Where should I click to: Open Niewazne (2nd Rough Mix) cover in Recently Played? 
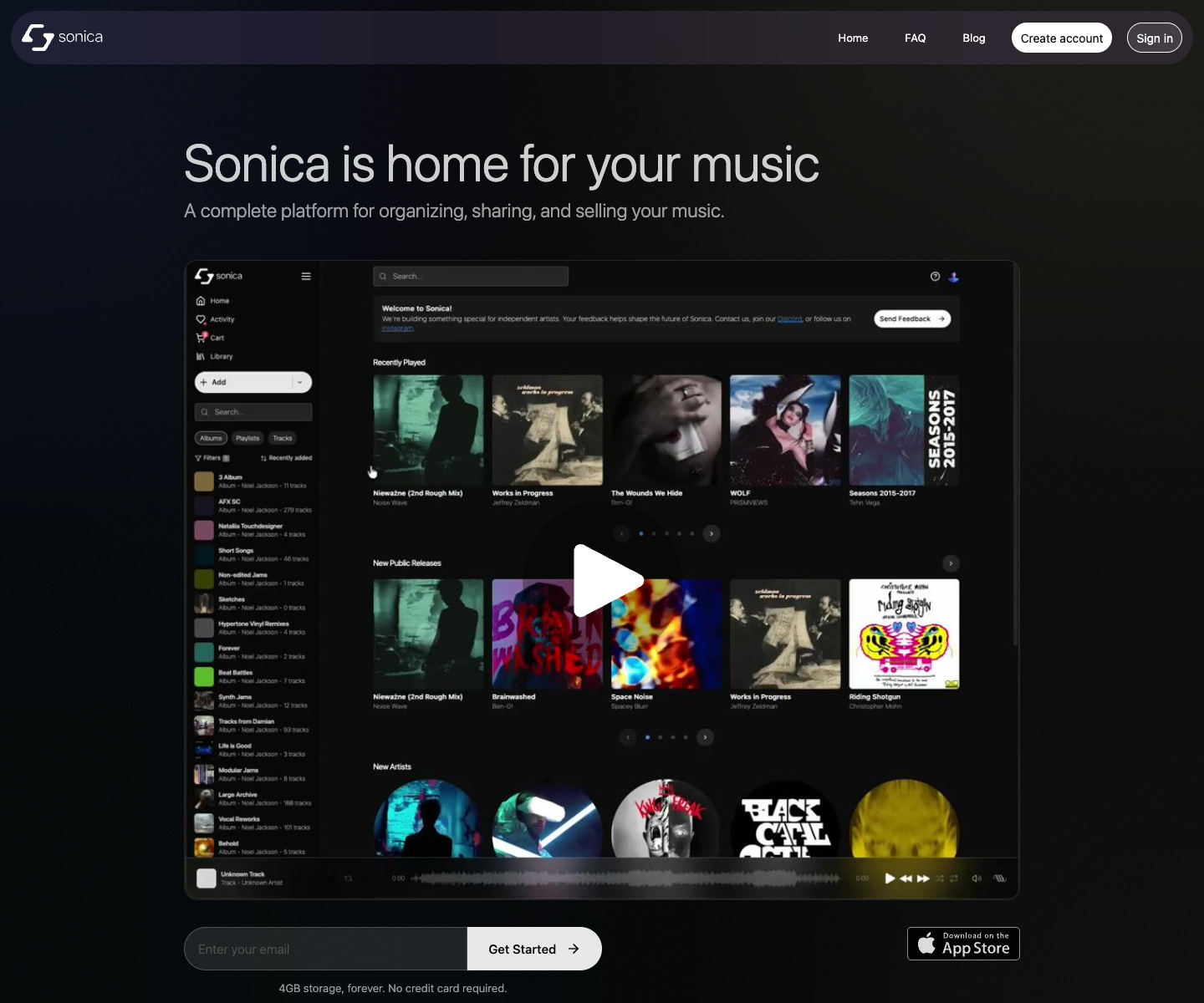click(x=428, y=430)
